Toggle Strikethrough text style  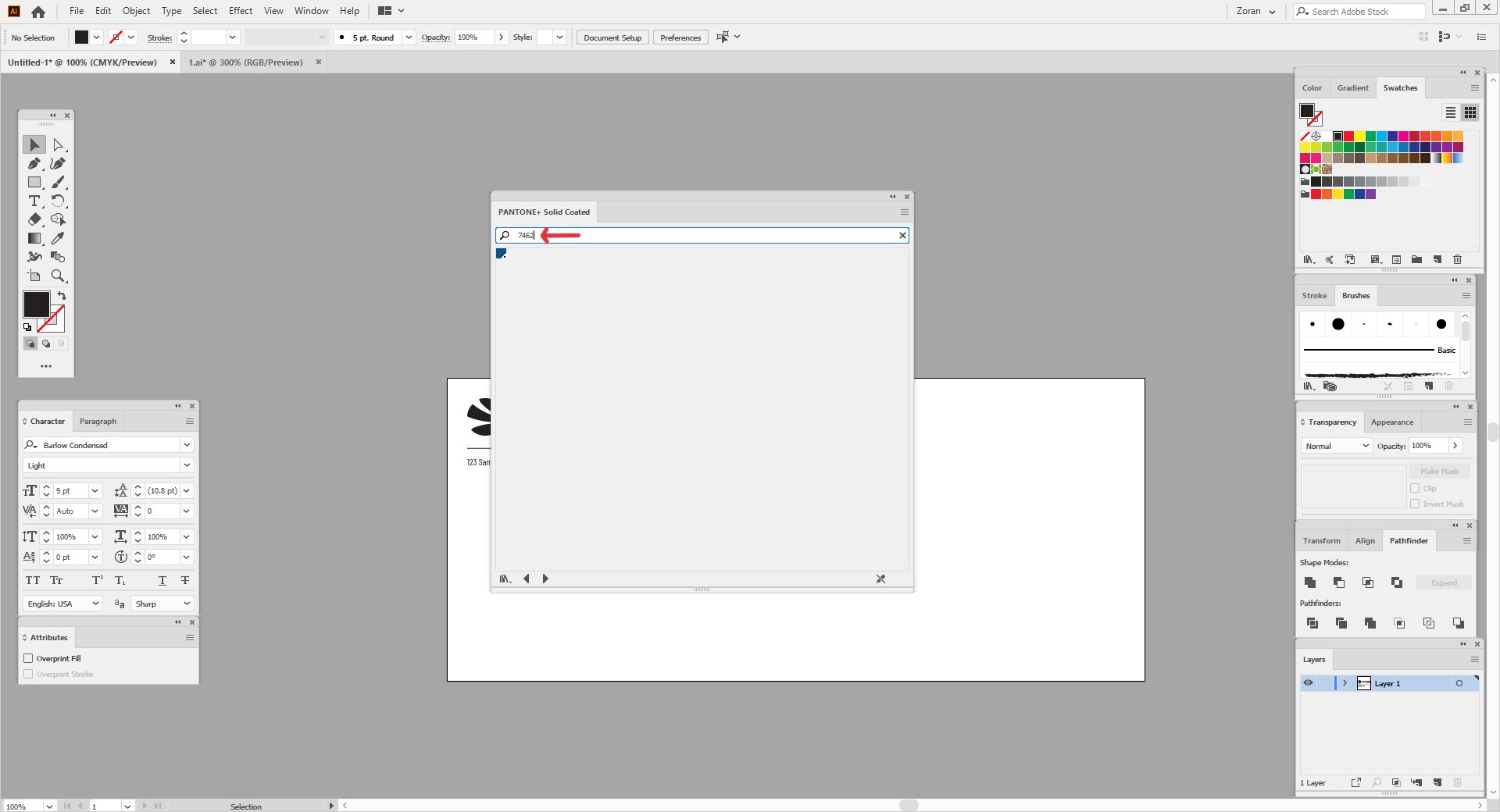(185, 580)
